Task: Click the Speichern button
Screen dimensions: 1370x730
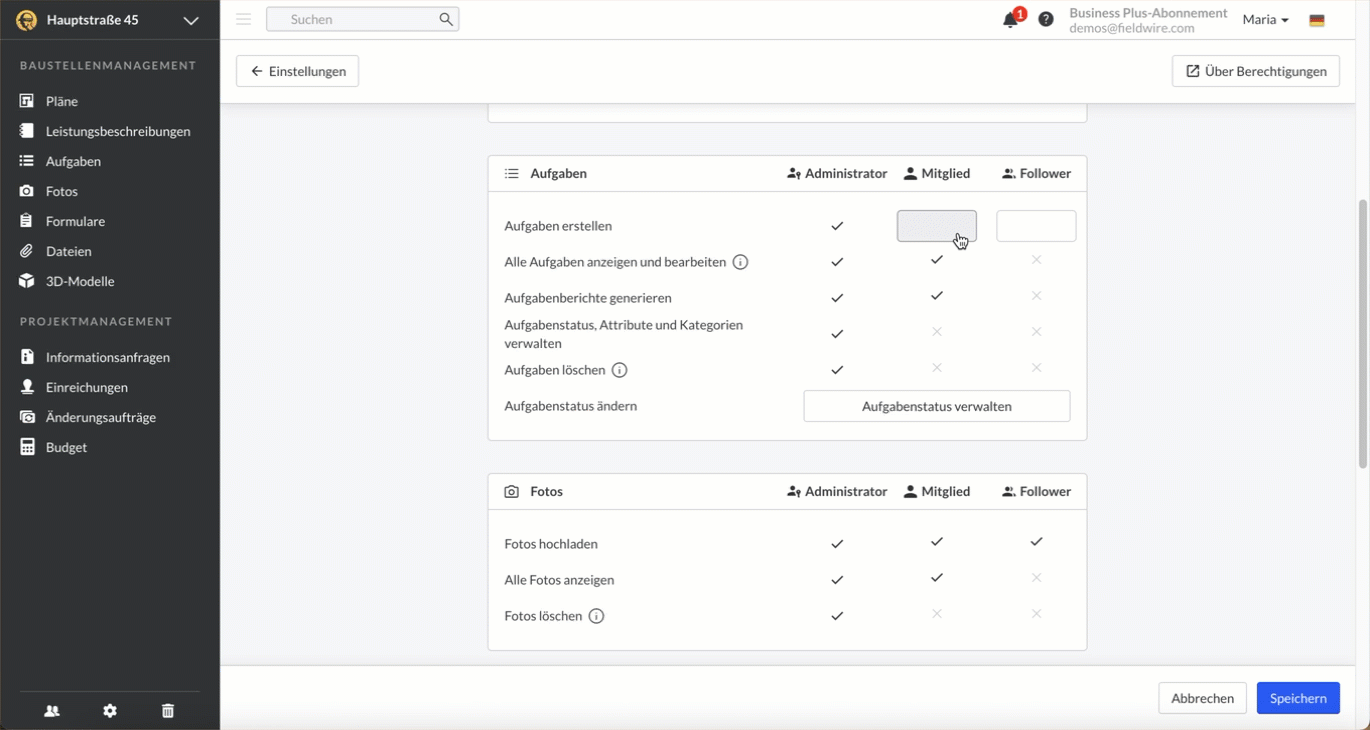Action: (x=1297, y=698)
